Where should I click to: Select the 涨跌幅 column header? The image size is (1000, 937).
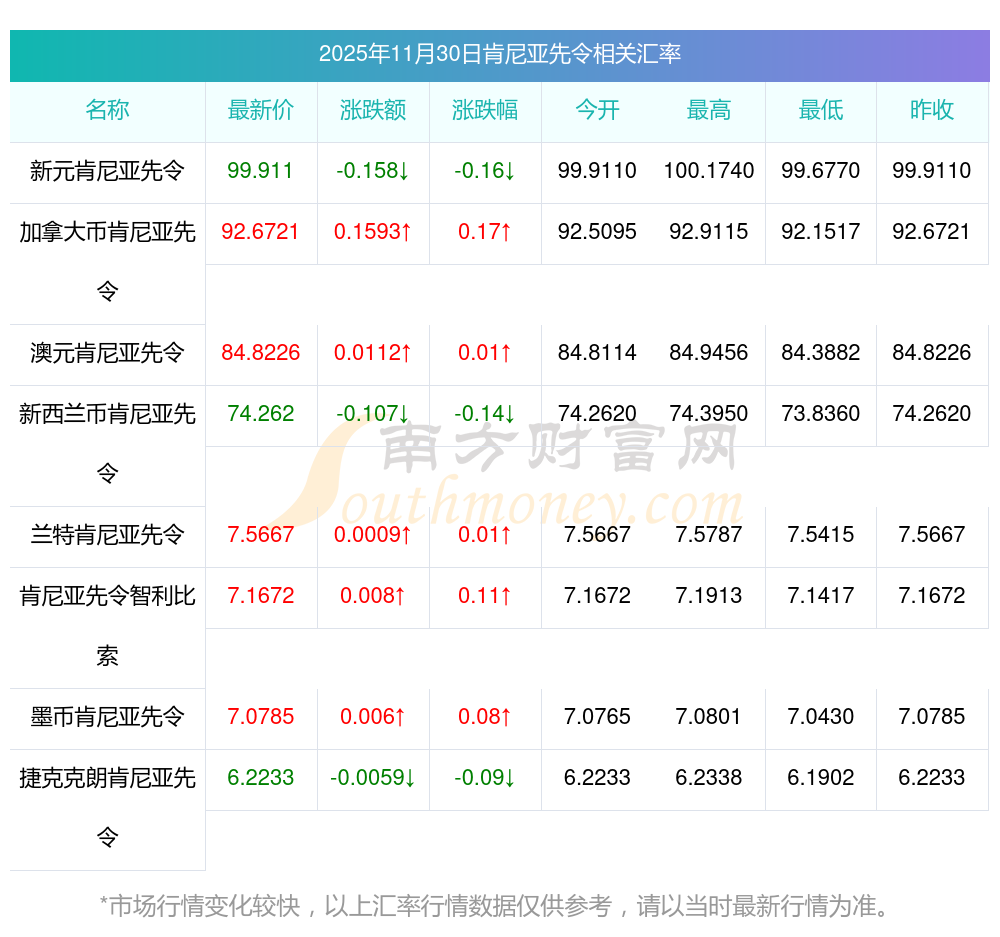pyautogui.click(x=485, y=111)
